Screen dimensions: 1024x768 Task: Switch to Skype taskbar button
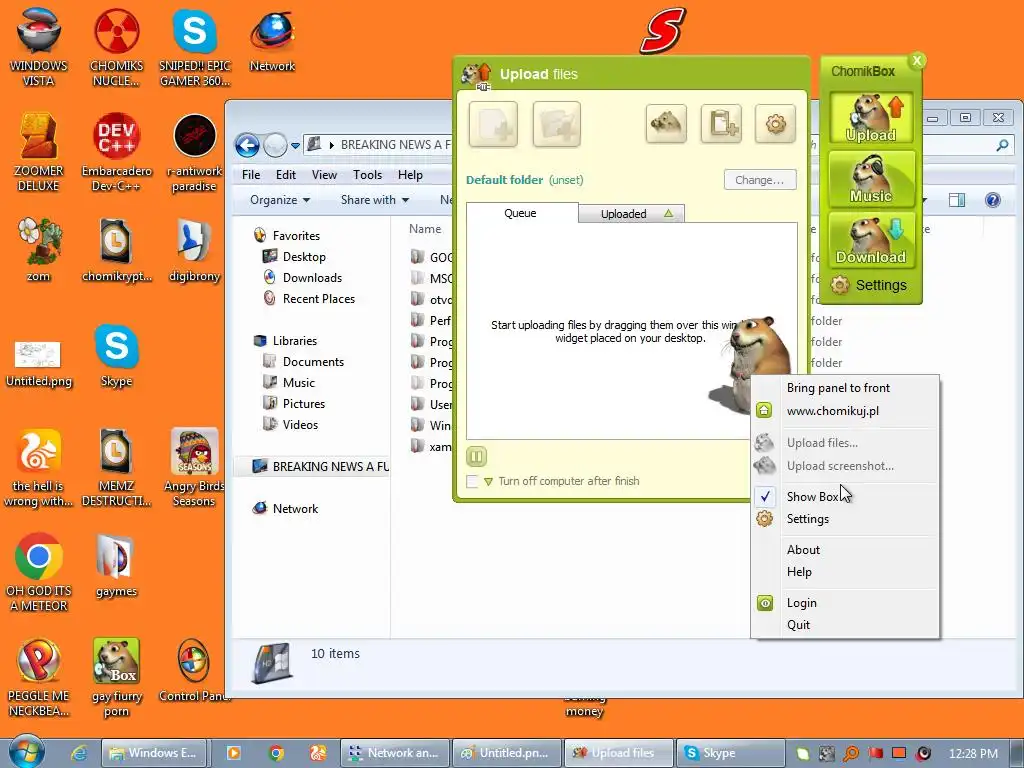coord(730,753)
